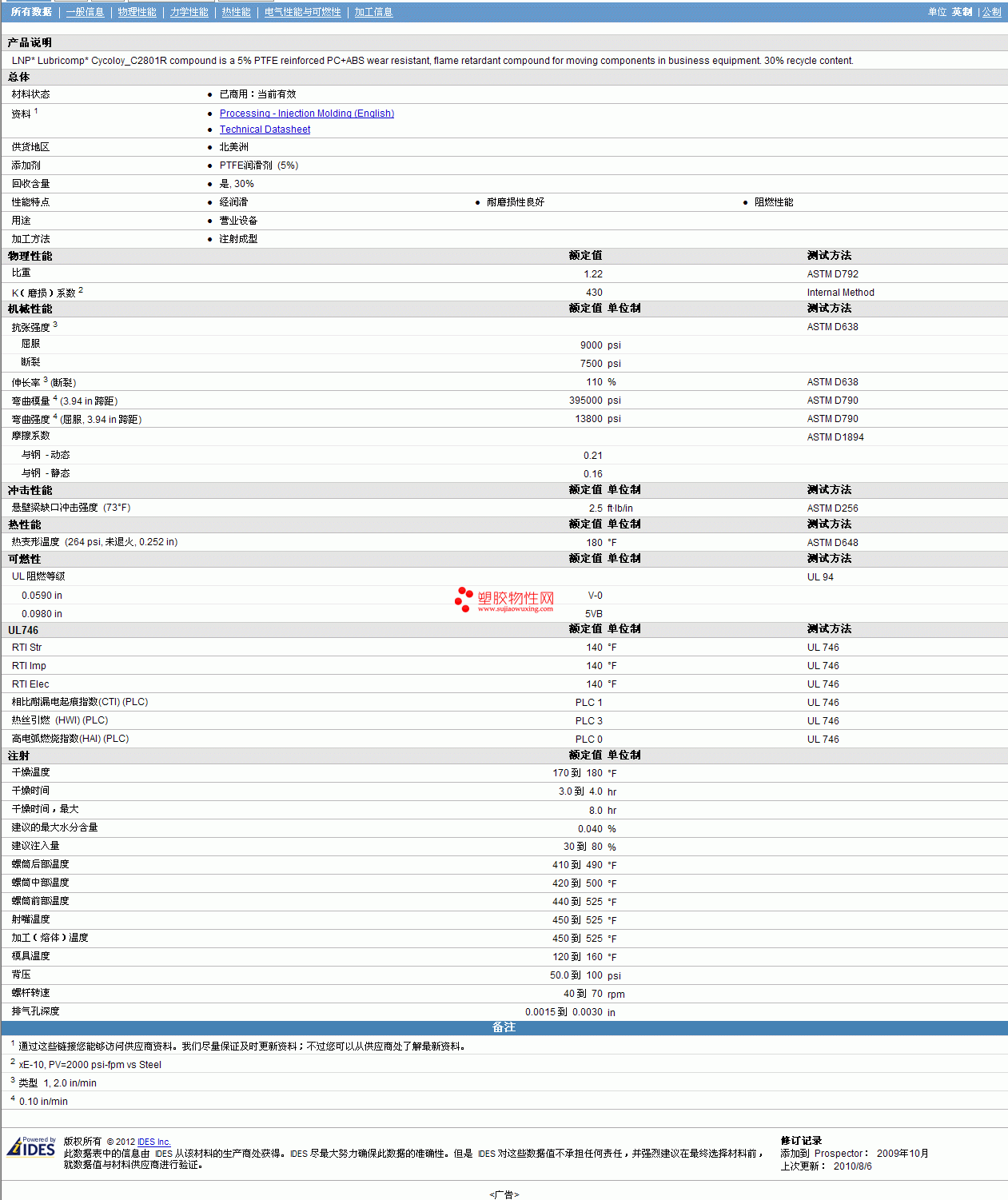
Task: Click the 螺杆转速 row label
Action: tap(31, 993)
